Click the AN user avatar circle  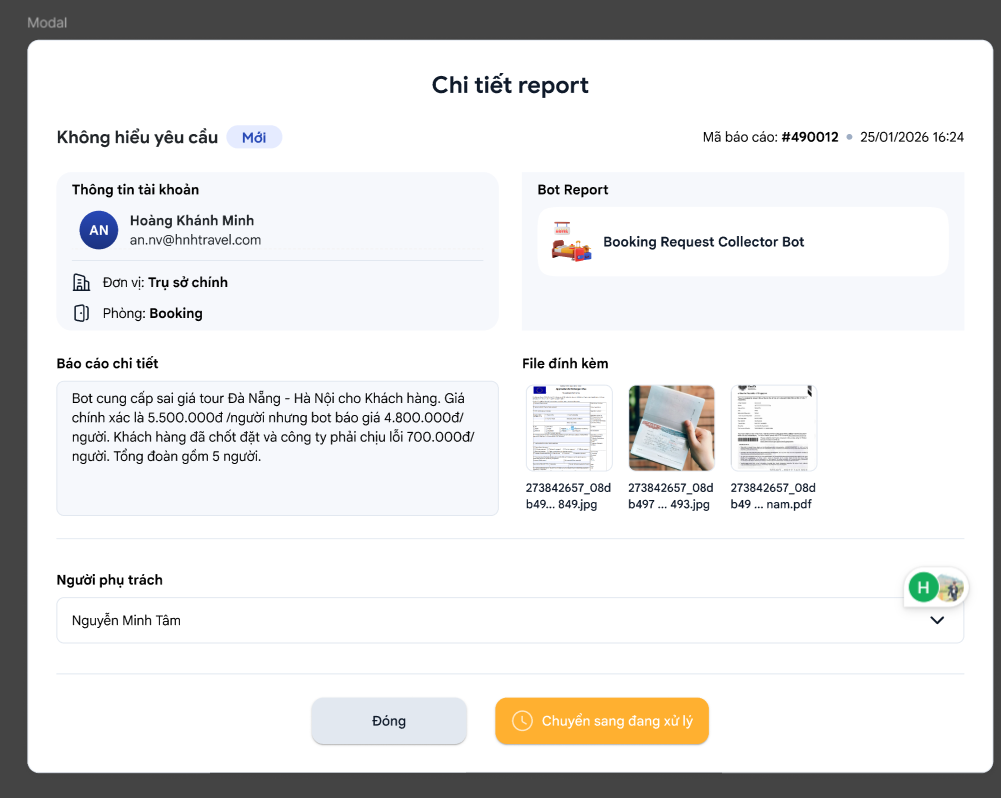[x=99, y=230]
